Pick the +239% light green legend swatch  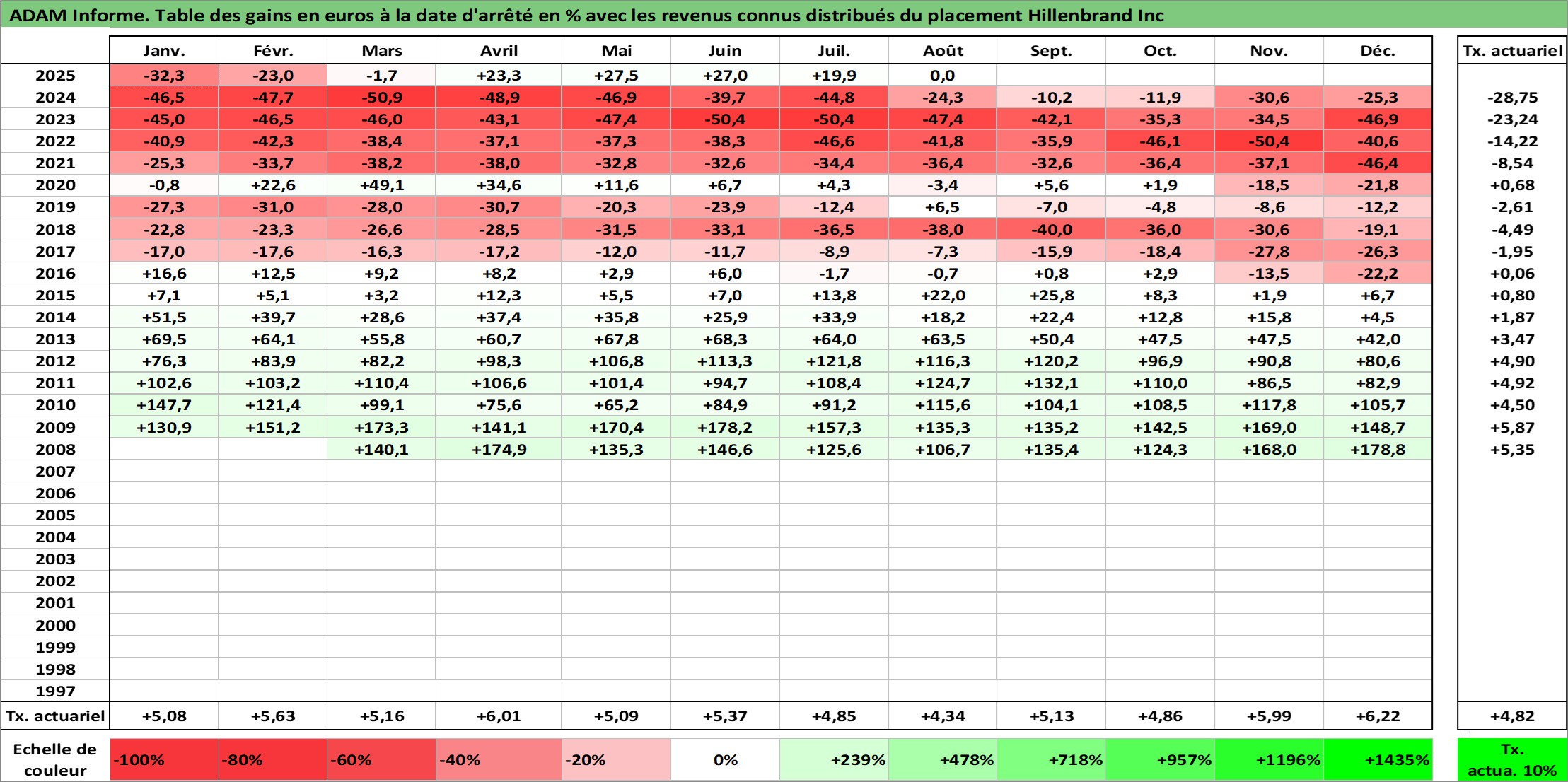point(834,760)
